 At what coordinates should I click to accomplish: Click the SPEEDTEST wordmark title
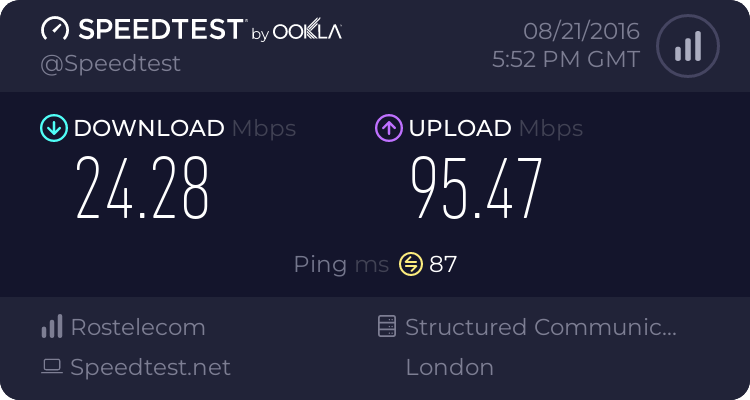(x=161, y=29)
